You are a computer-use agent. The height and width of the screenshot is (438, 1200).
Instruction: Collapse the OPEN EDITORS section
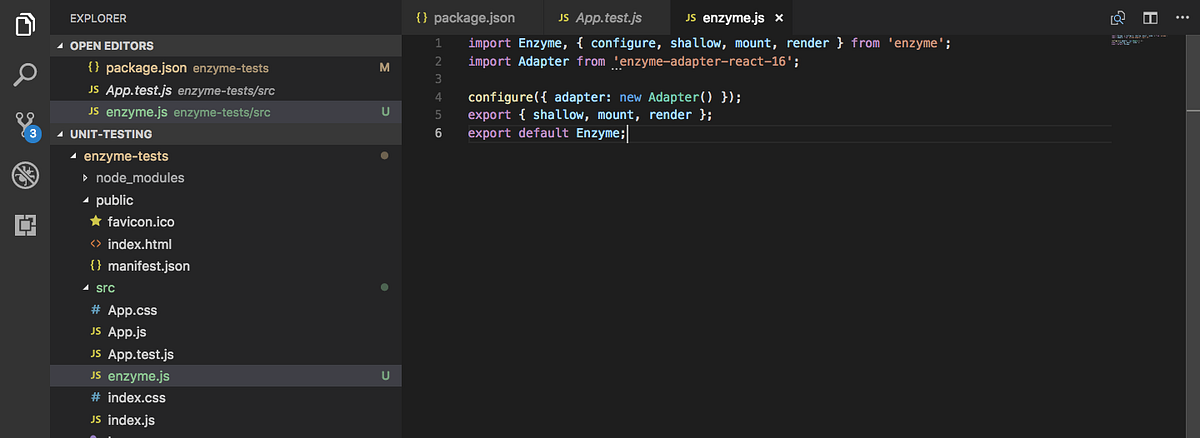pos(226,46)
